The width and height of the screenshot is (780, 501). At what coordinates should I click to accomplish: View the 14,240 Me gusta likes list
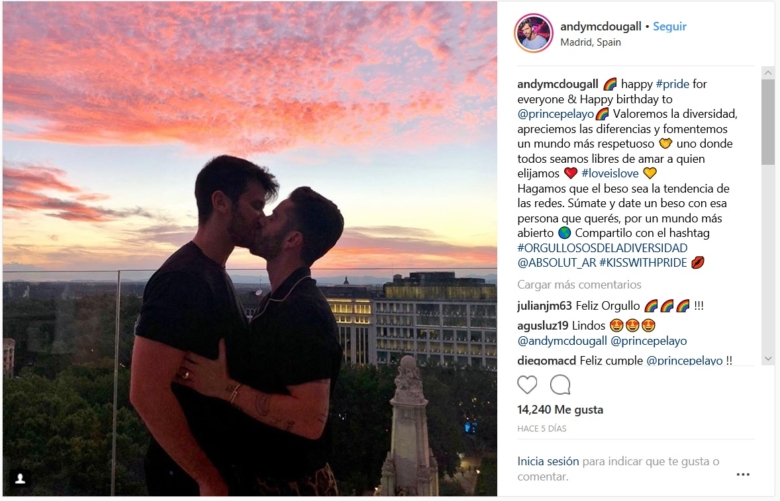coord(560,409)
